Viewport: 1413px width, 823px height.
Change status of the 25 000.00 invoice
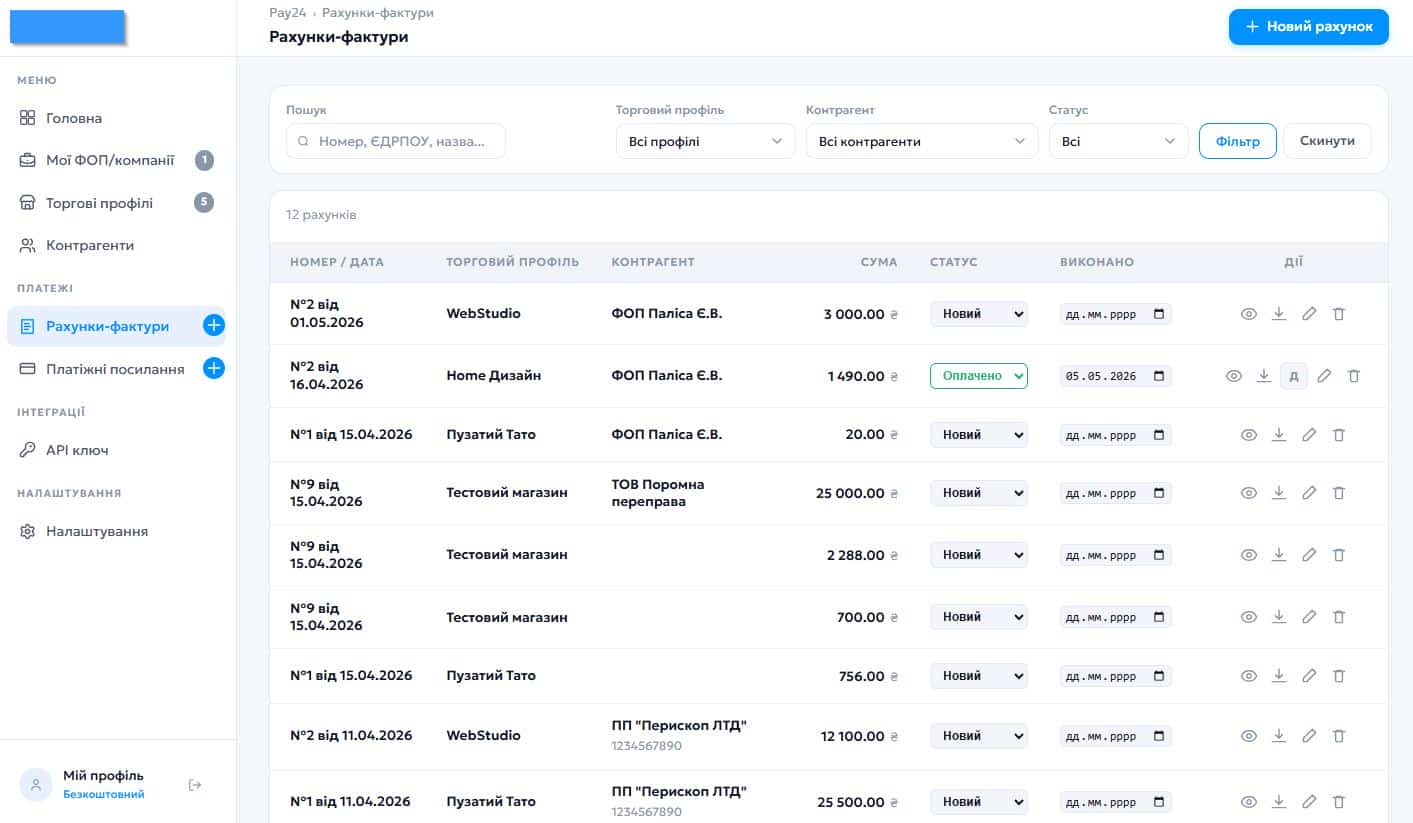coord(979,493)
